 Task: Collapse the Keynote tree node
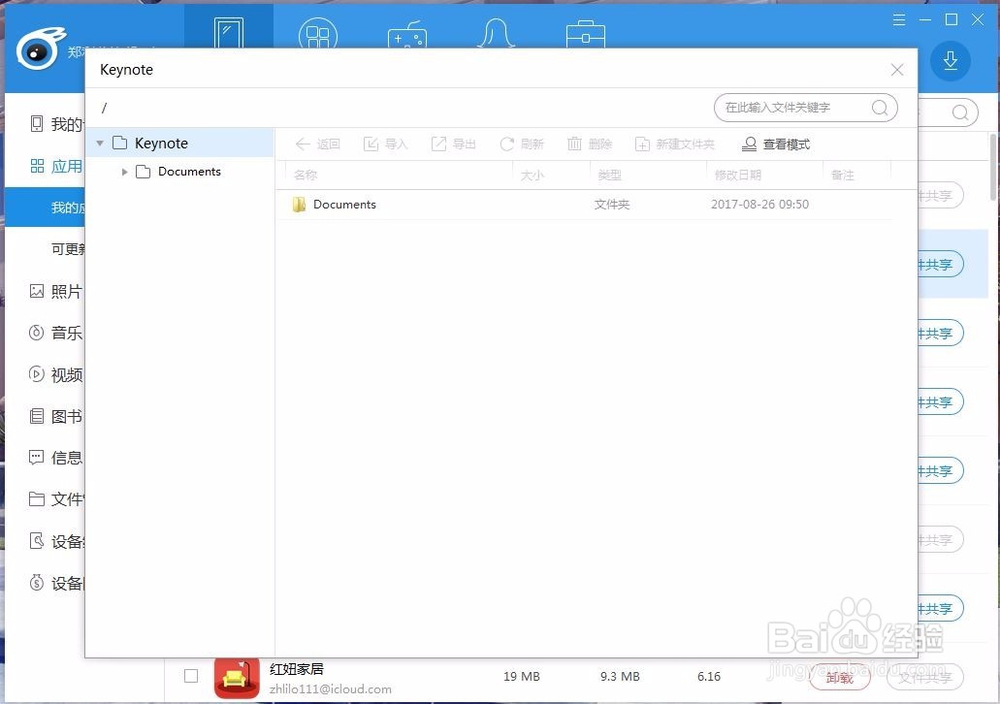[99, 143]
